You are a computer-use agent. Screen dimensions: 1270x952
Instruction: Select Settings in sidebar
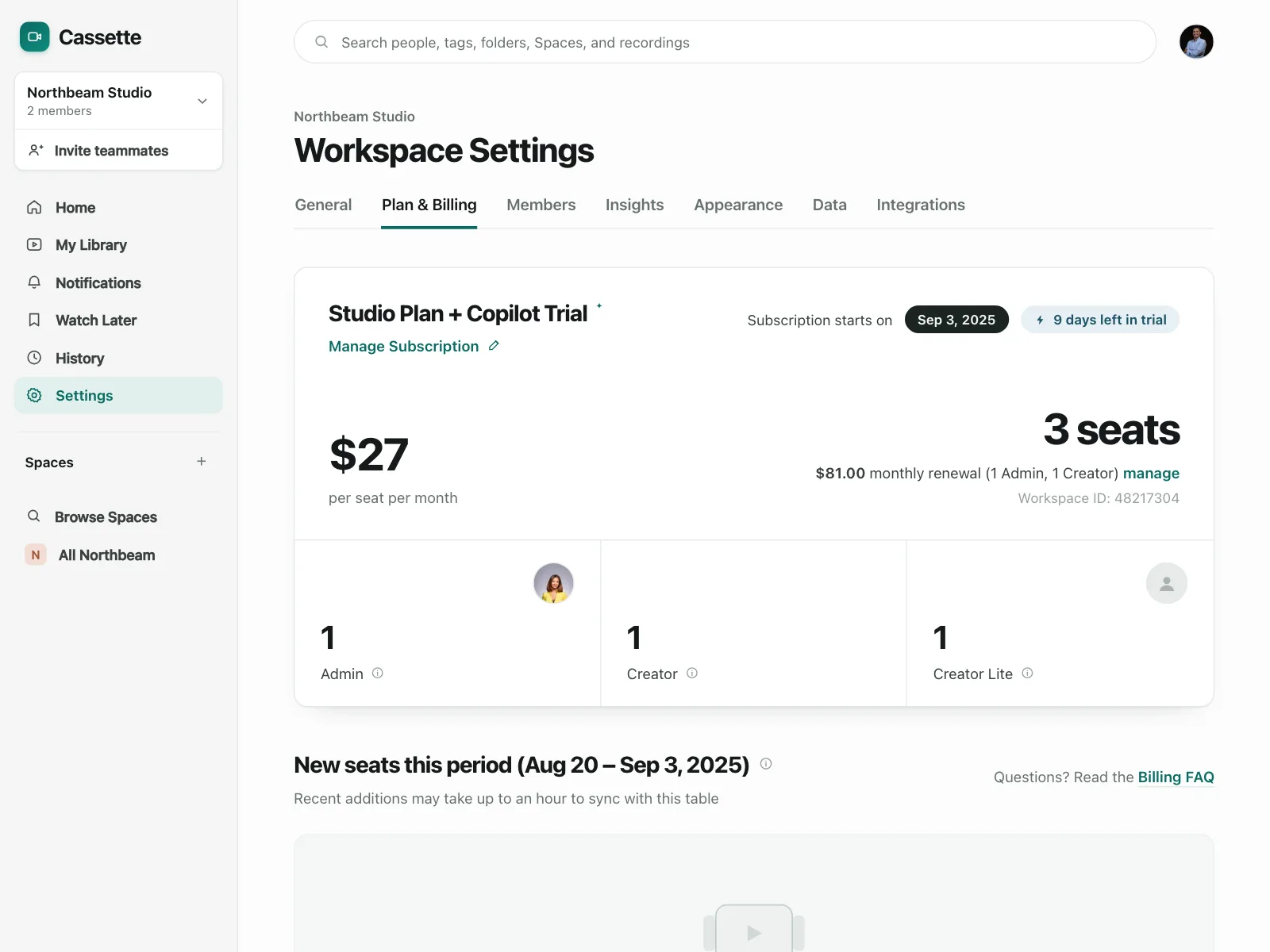pyautogui.click(x=118, y=395)
